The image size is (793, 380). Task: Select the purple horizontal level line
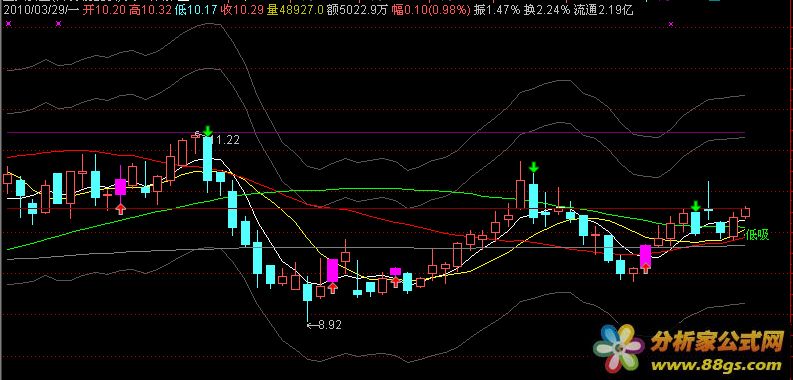pyautogui.click(x=376, y=133)
